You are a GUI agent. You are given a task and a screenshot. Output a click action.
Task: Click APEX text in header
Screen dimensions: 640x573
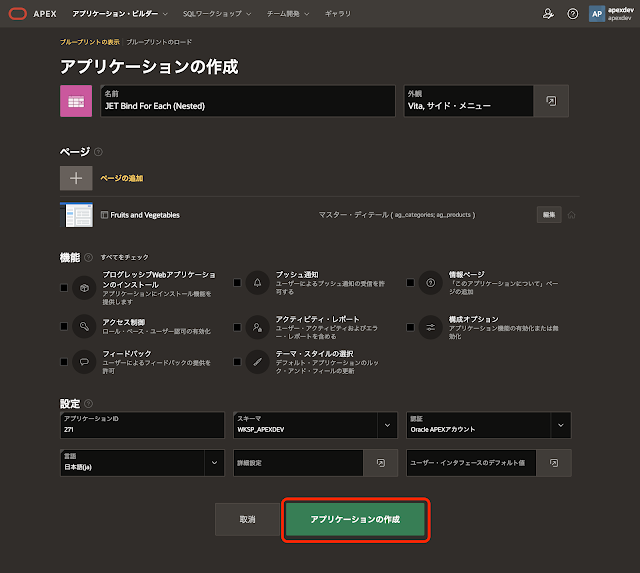pos(45,14)
